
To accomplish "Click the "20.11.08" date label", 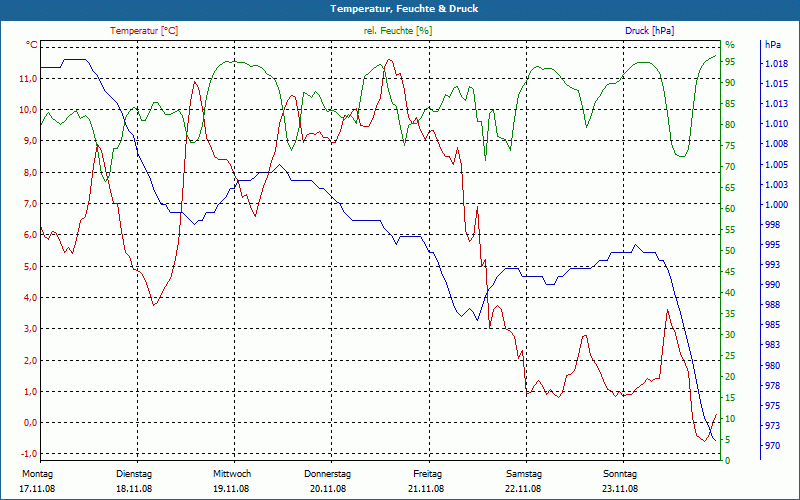I will [x=328, y=489].
